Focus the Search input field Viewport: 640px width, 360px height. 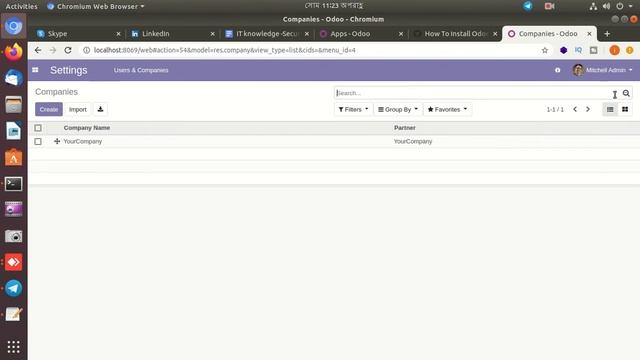point(473,93)
